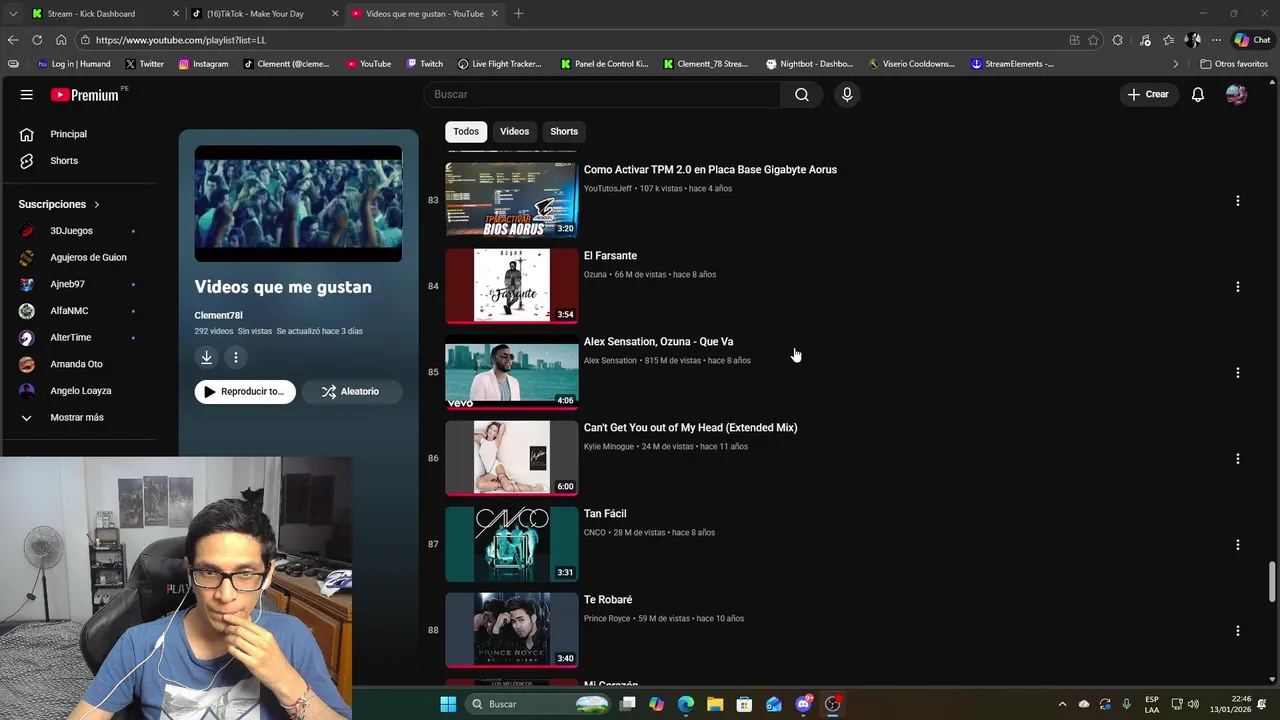Screen dimensions: 1280x720
Task: Open the browser settings ellipsis menu
Action: tap(1217, 40)
